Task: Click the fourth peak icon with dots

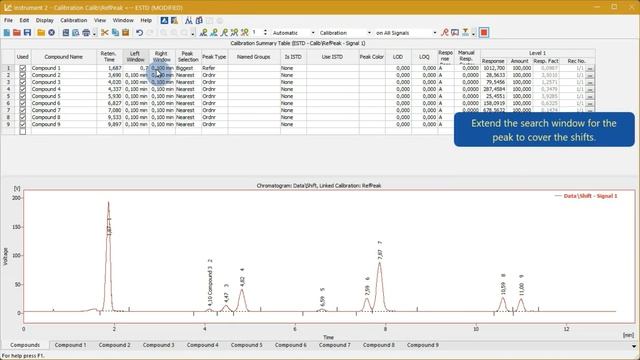Action: [234, 33]
